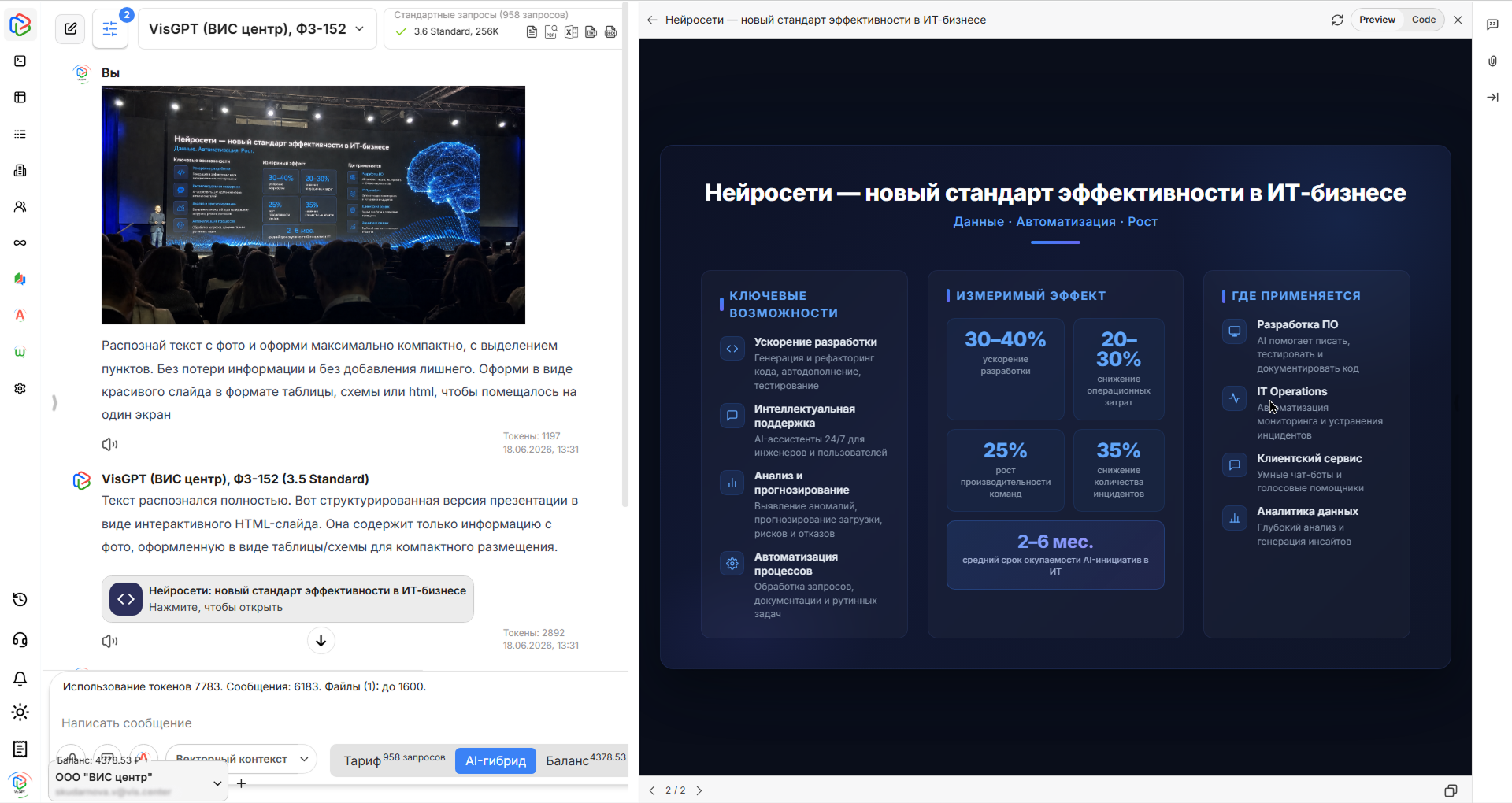Open attachments paperclip in right rail
1512x803 pixels.
(1492, 61)
